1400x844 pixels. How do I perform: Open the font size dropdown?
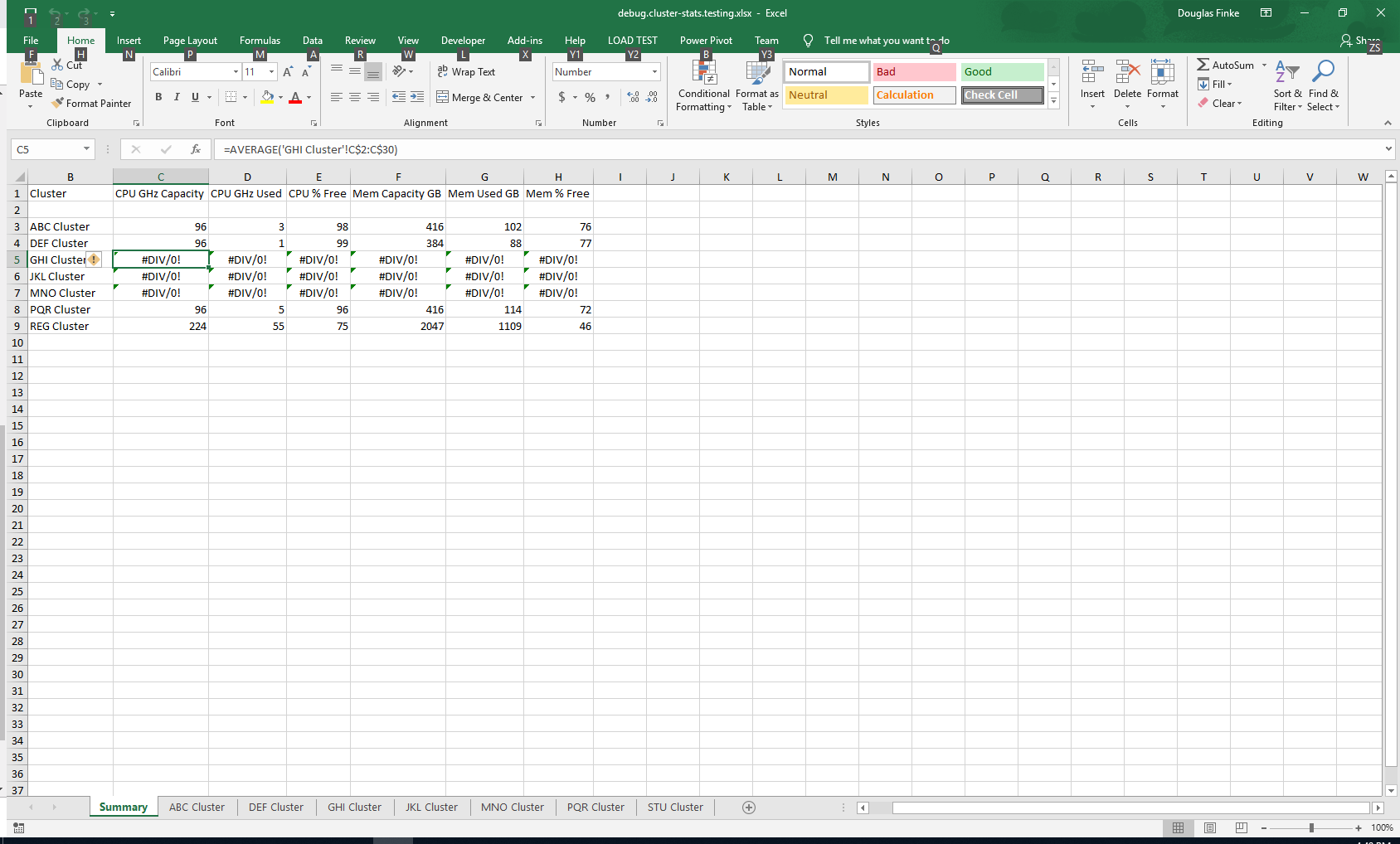pos(270,71)
